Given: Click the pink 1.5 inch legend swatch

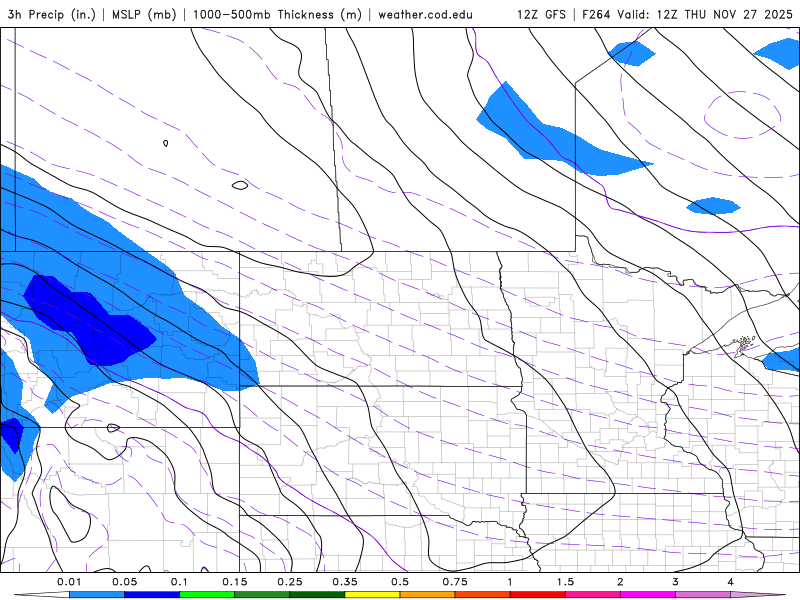Looking at the screenshot, I should click(x=593, y=595).
